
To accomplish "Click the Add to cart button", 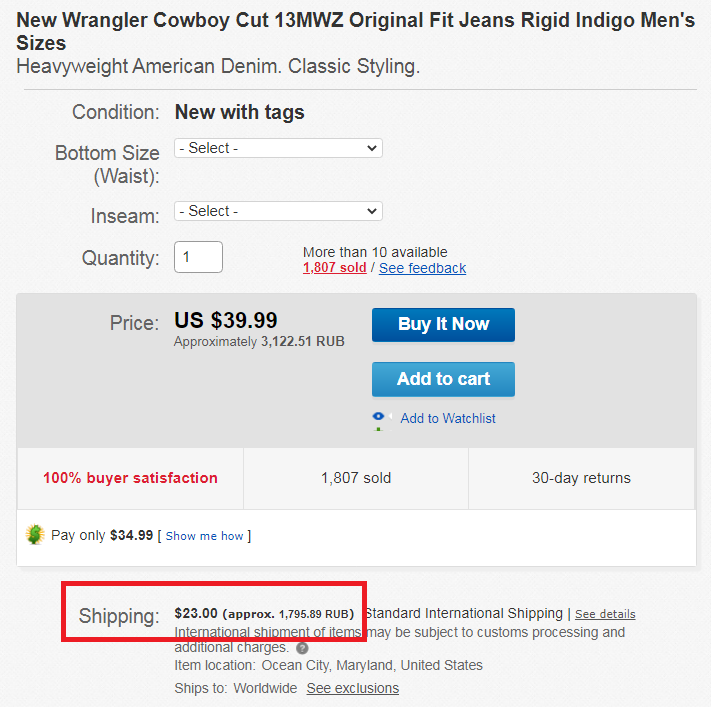I will [x=443, y=379].
